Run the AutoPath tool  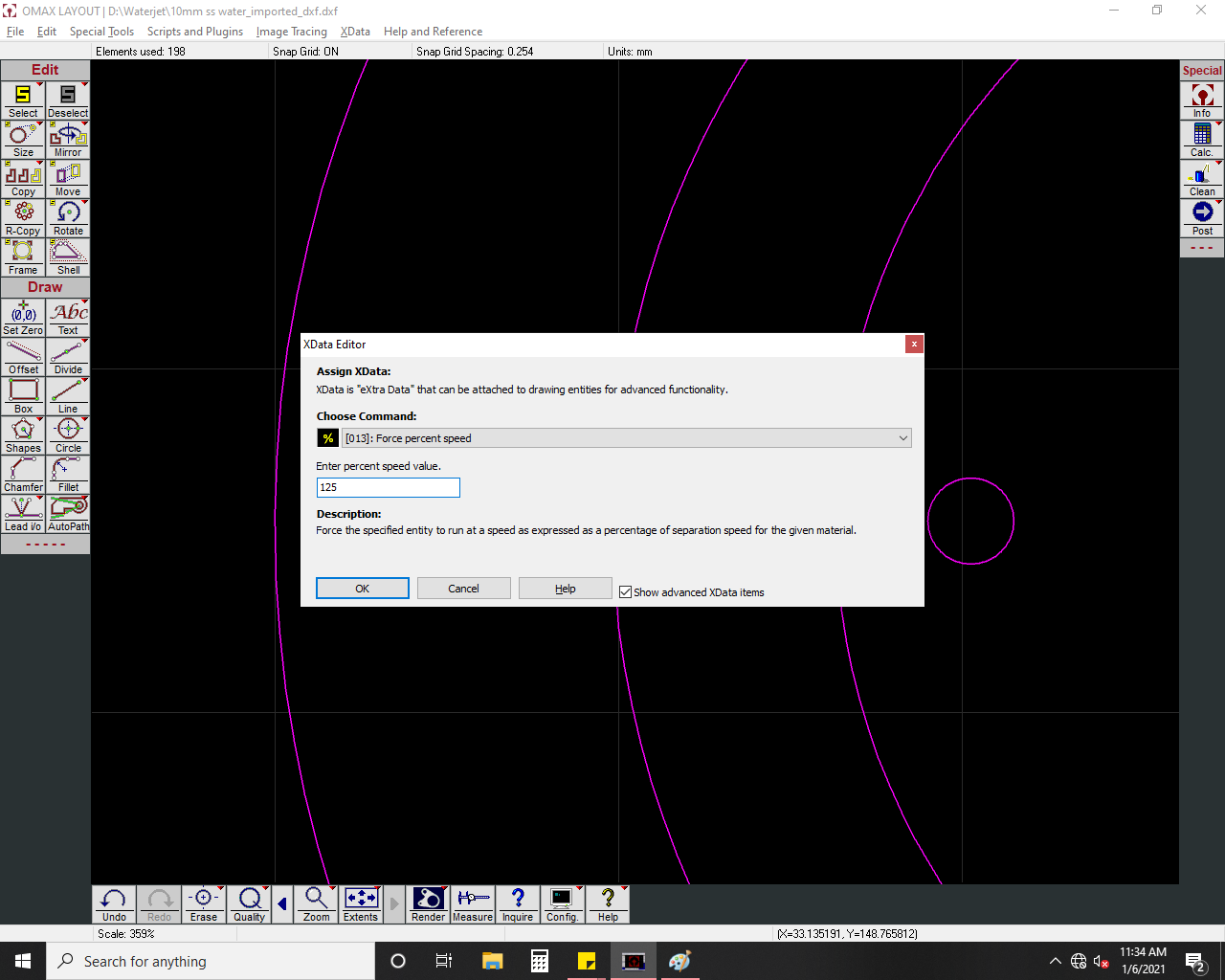coord(68,514)
